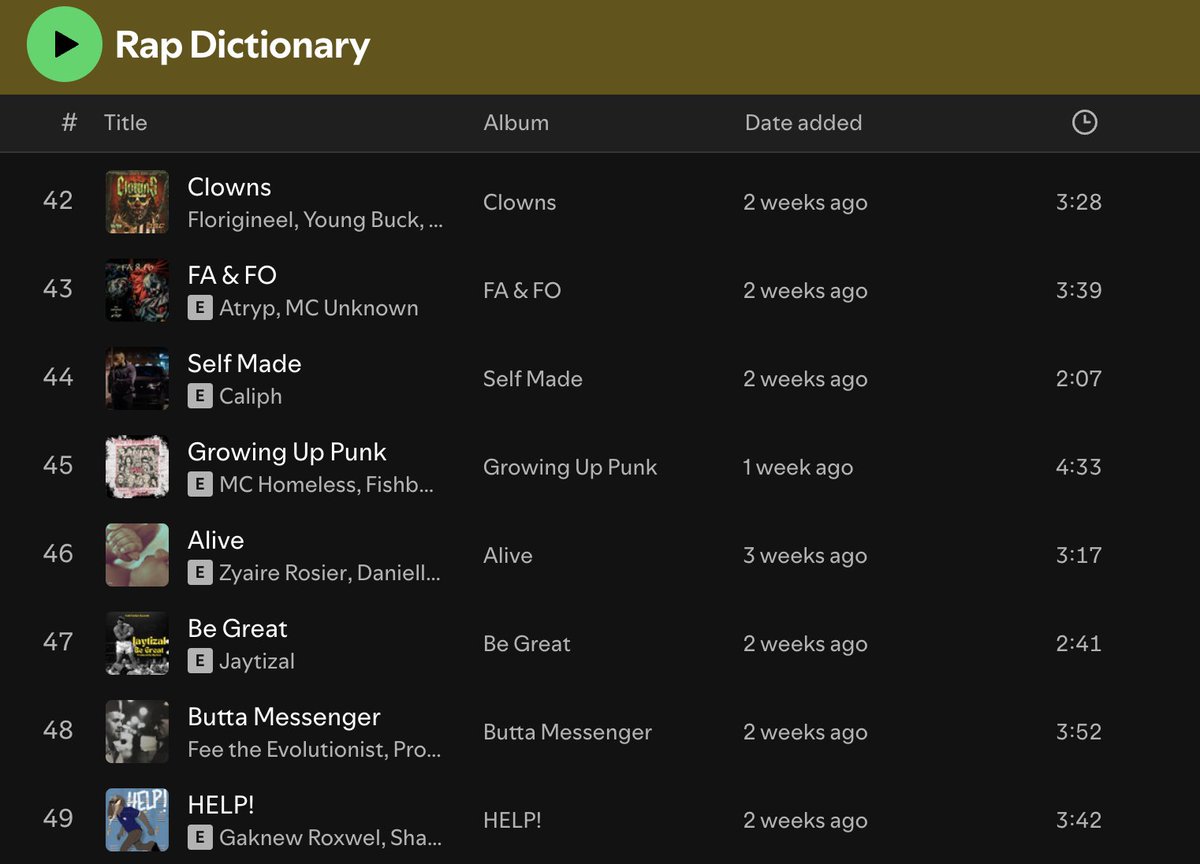
Task: Open the Self Made cover thumbnail
Action: pos(137,378)
